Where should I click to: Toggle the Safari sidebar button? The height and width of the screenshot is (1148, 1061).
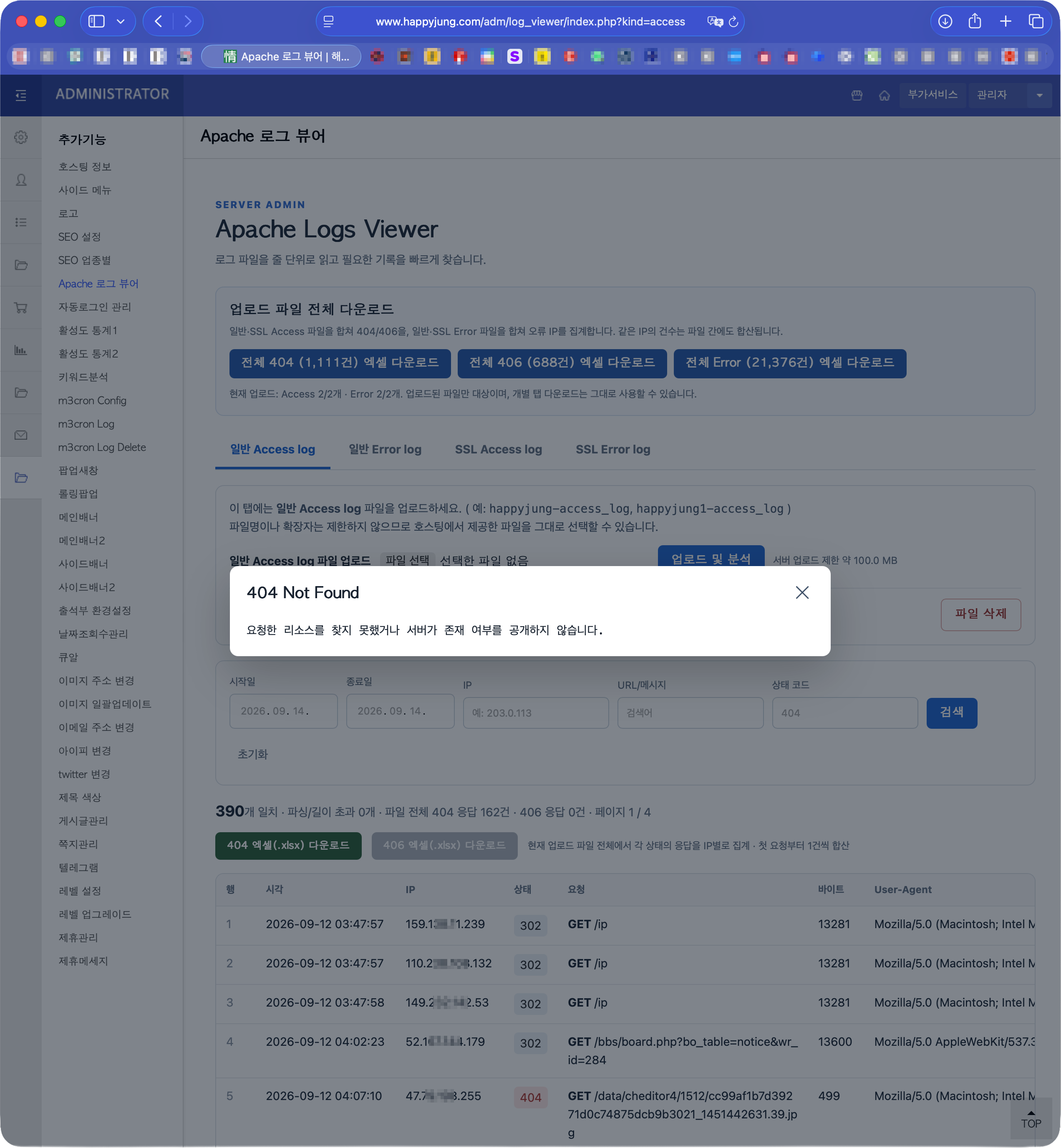96,21
